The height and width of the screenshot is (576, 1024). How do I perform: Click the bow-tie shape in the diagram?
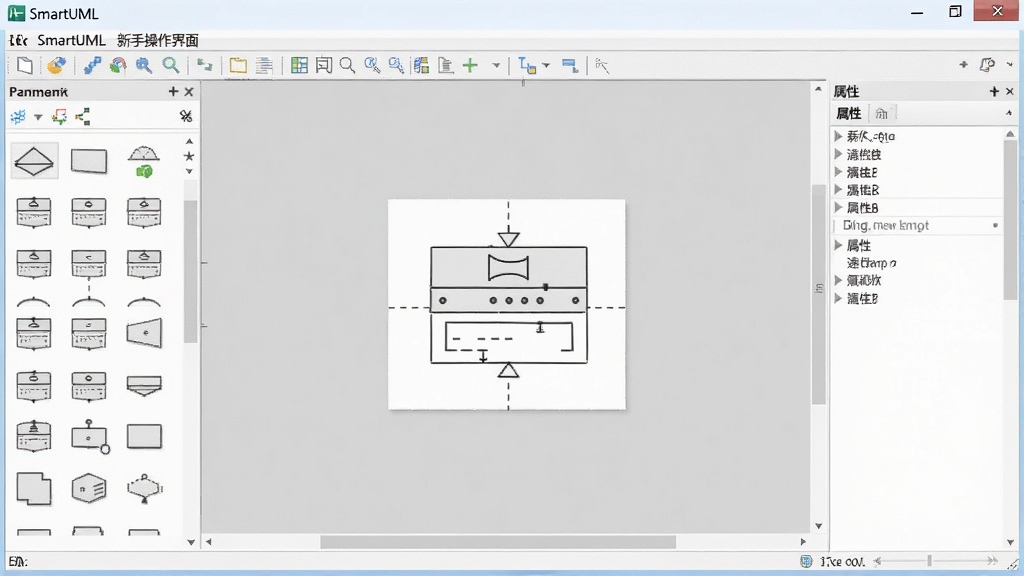tap(508, 268)
